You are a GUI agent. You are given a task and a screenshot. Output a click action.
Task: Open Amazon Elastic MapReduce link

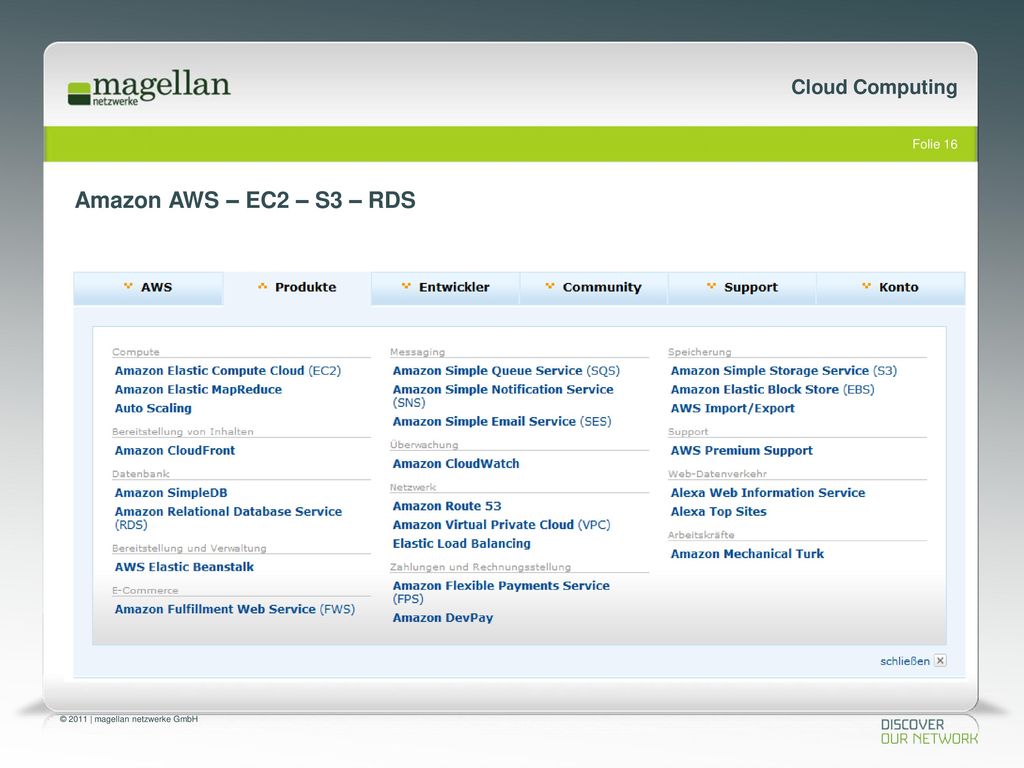(199, 390)
